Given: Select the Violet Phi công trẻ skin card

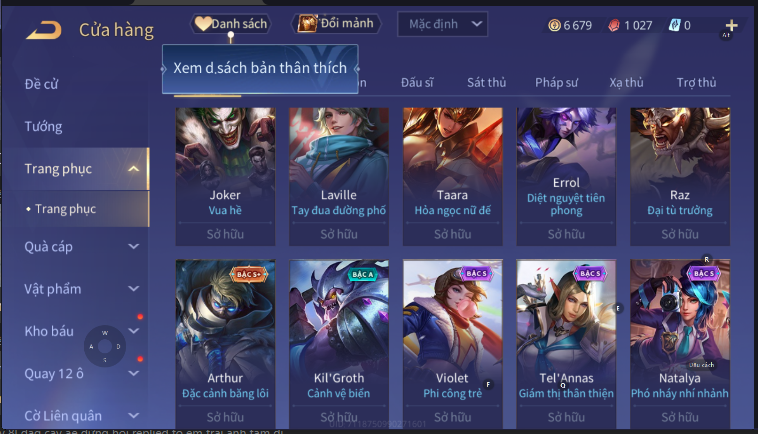Looking at the screenshot, I should tap(452, 344).
